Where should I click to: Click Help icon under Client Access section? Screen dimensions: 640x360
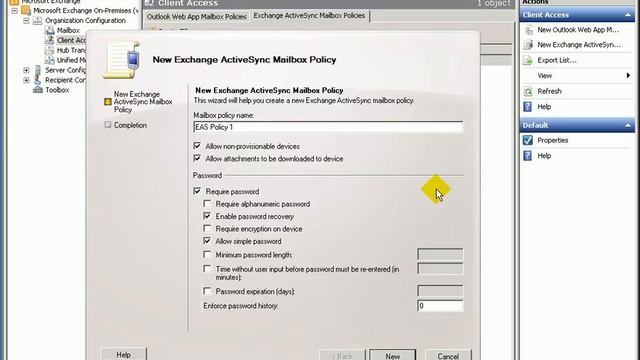point(528,107)
